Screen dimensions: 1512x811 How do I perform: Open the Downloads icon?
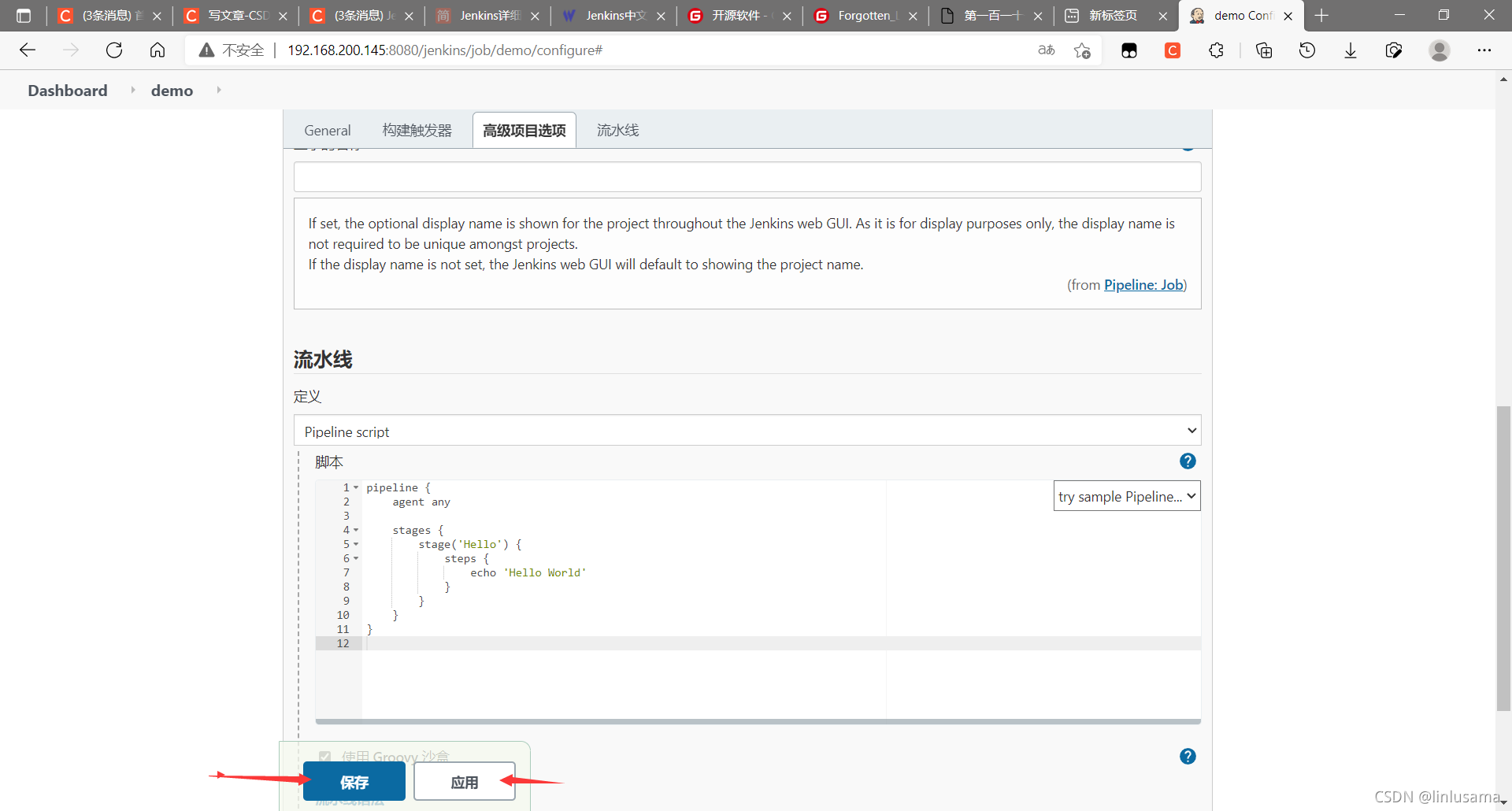coord(1351,50)
